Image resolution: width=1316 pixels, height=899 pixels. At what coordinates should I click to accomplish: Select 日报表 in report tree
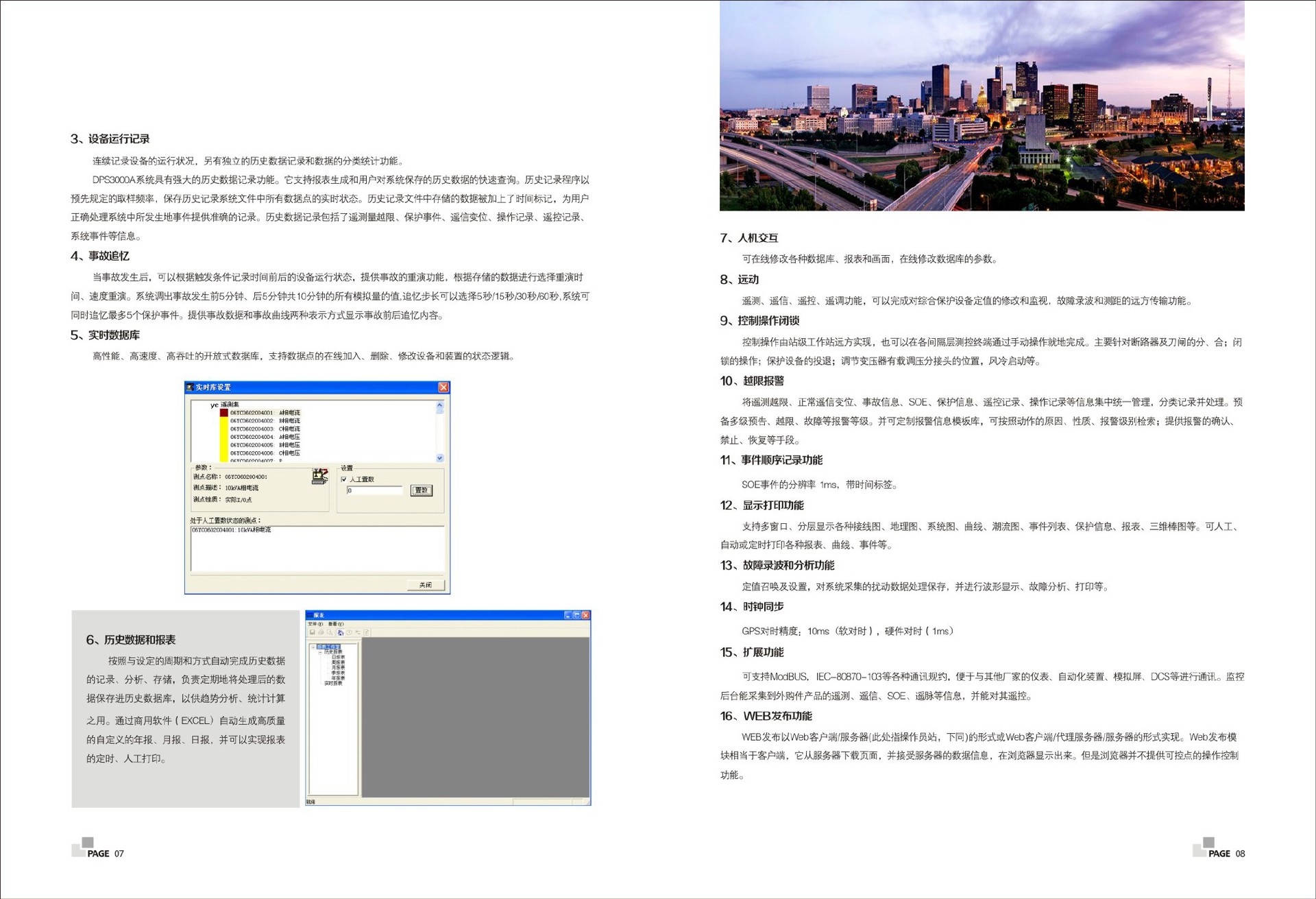point(339,657)
